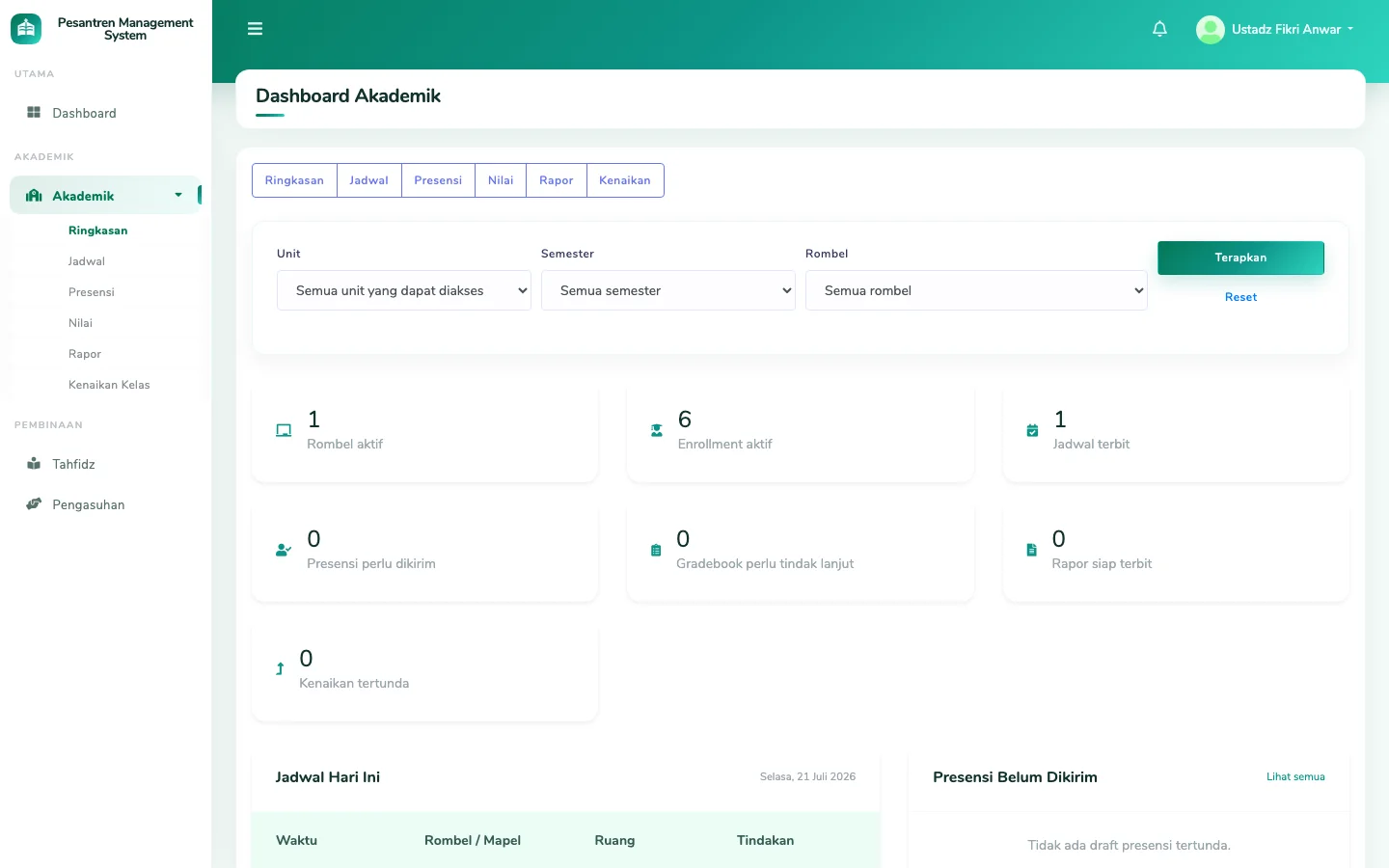Screen dimensions: 1389x868
Task: Switch to the Rapor tab
Action: [x=557, y=180]
